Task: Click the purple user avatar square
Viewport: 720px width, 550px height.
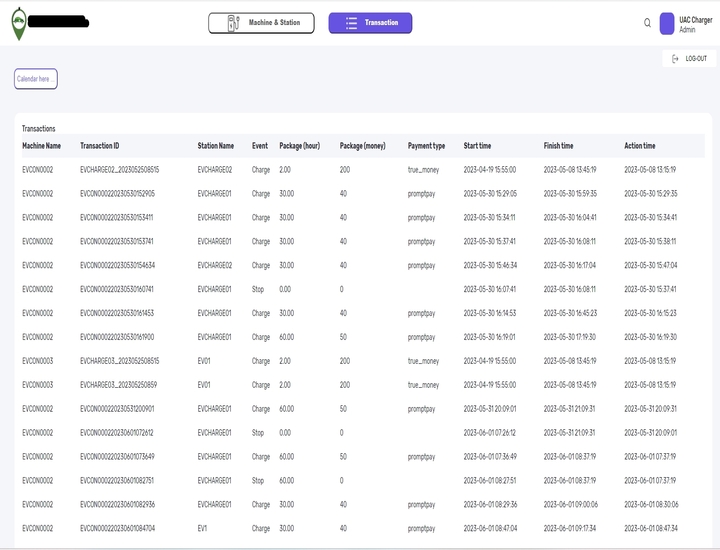Action: [x=667, y=23]
